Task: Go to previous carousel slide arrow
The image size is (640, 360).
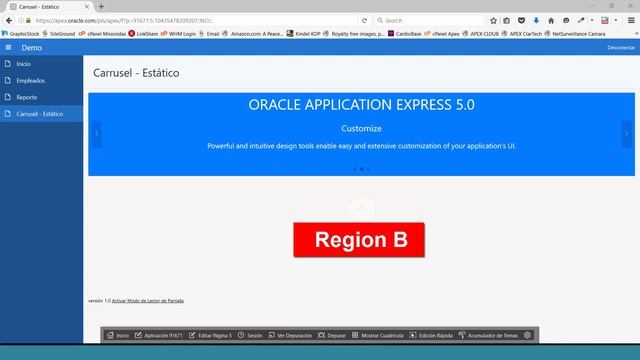Action: click(97, 133)
